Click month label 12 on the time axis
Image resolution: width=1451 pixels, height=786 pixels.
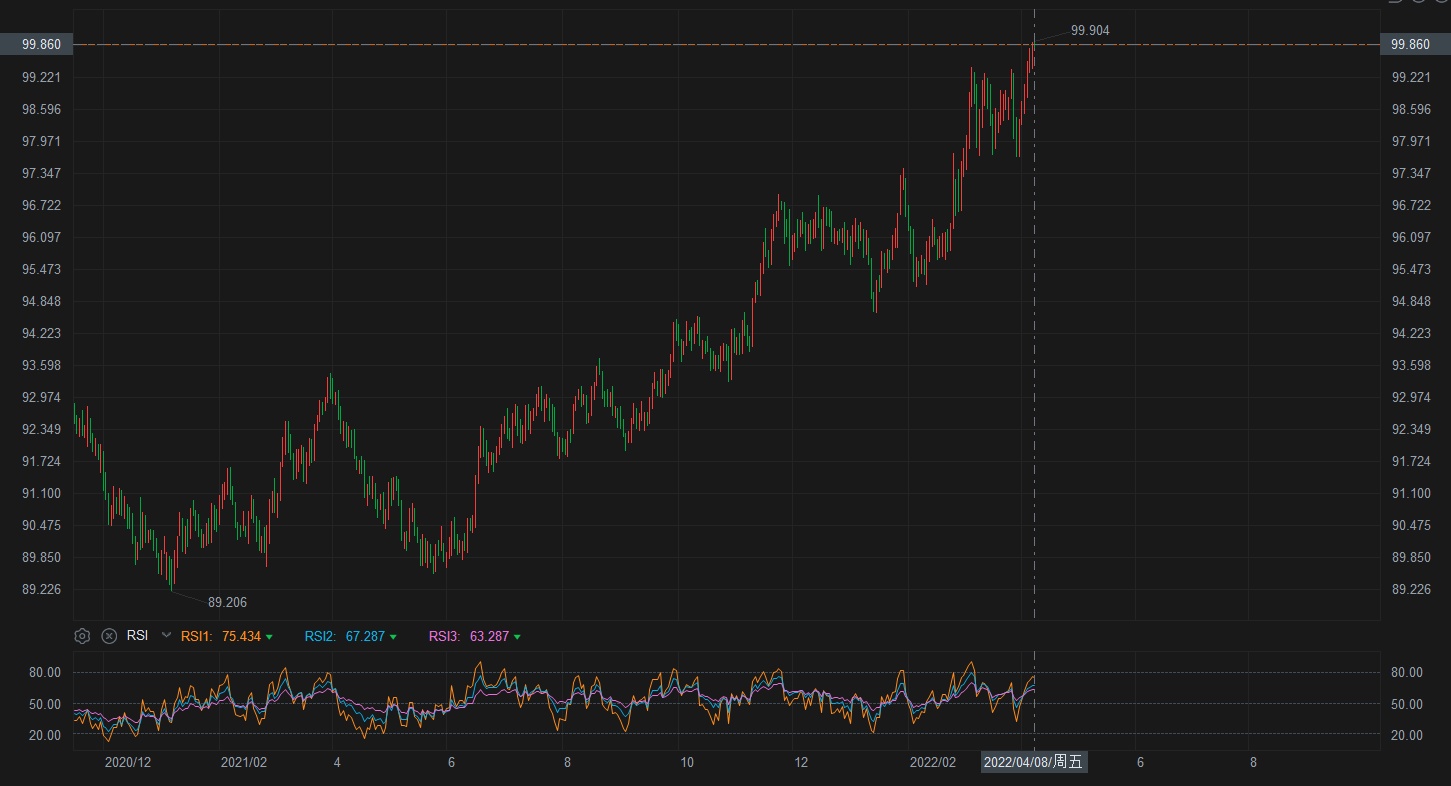click(800, 762)
